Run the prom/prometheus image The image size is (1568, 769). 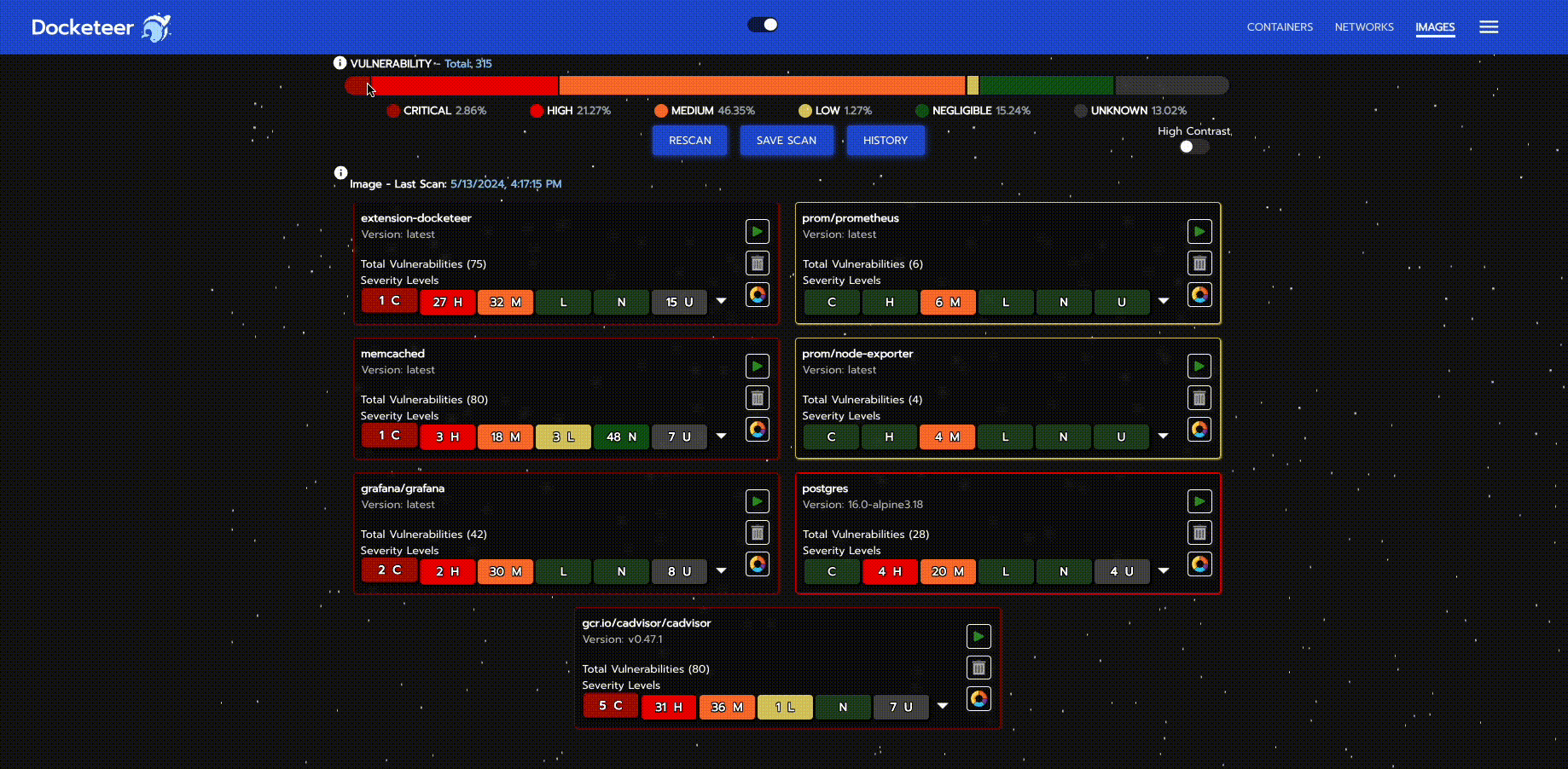point(1199,231)
